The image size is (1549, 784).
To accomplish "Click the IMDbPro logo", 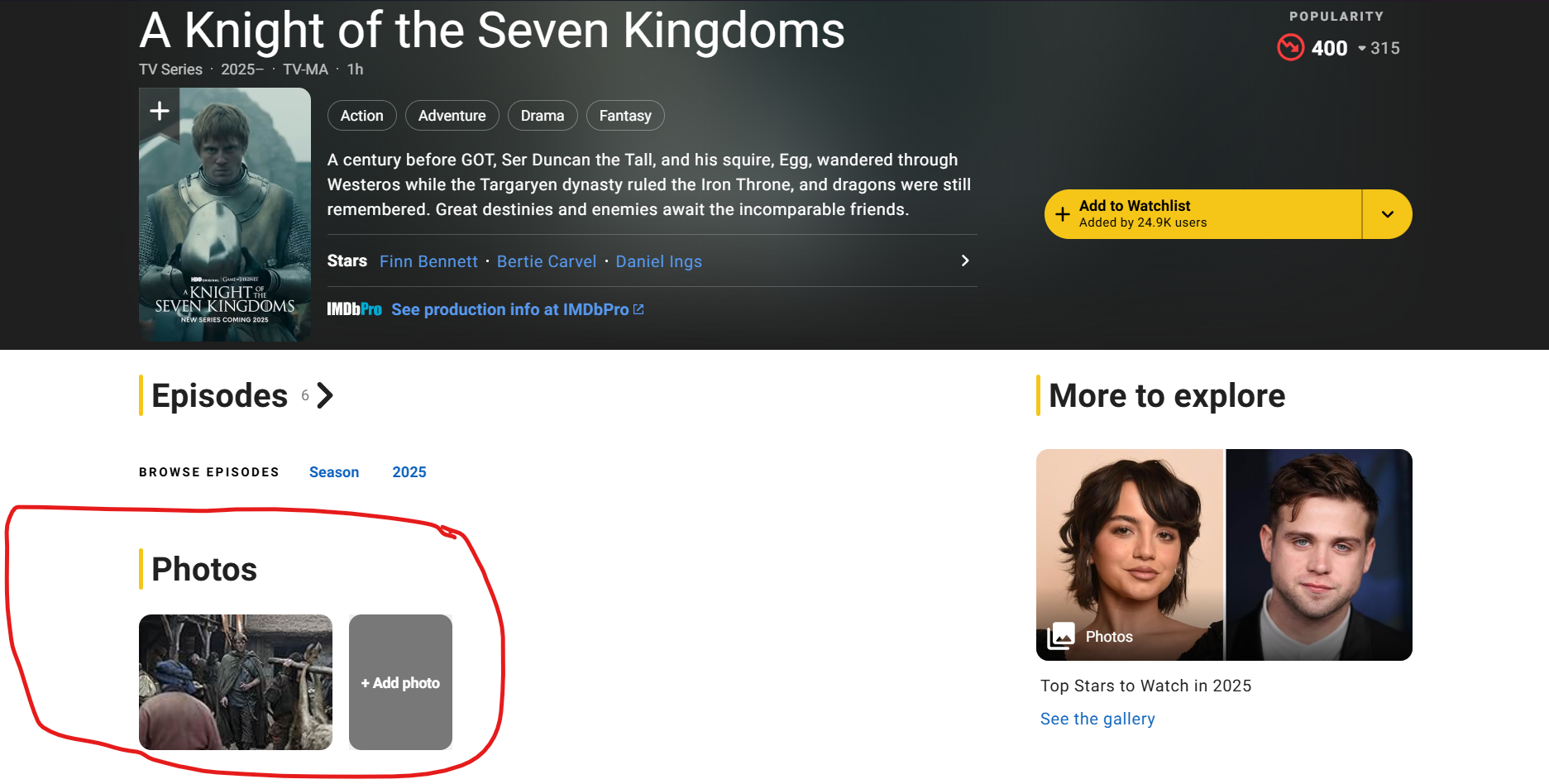I will [x=354, y=309].
